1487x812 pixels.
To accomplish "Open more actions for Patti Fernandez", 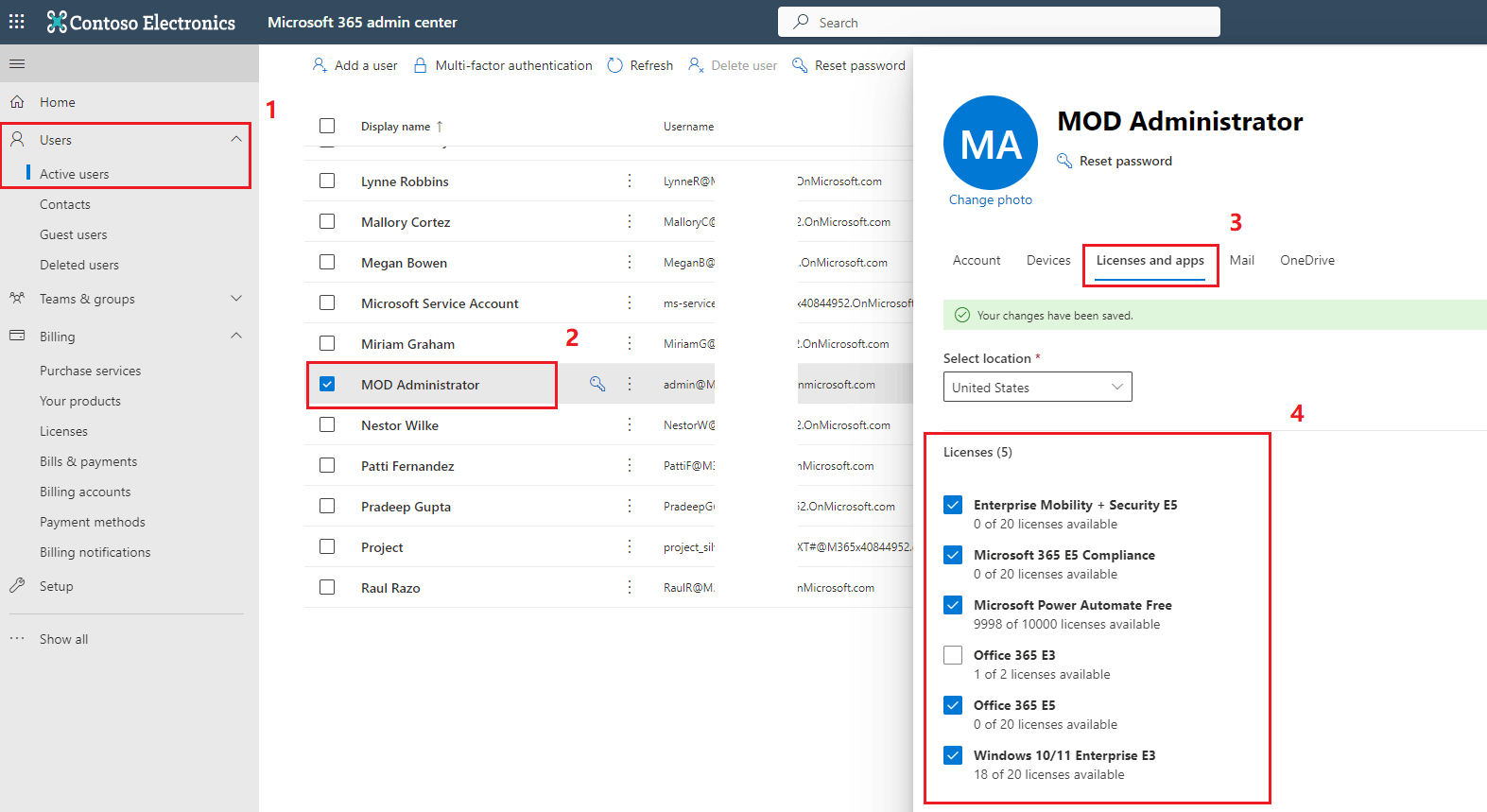I will pyautogui.click(x=630, y=465).
